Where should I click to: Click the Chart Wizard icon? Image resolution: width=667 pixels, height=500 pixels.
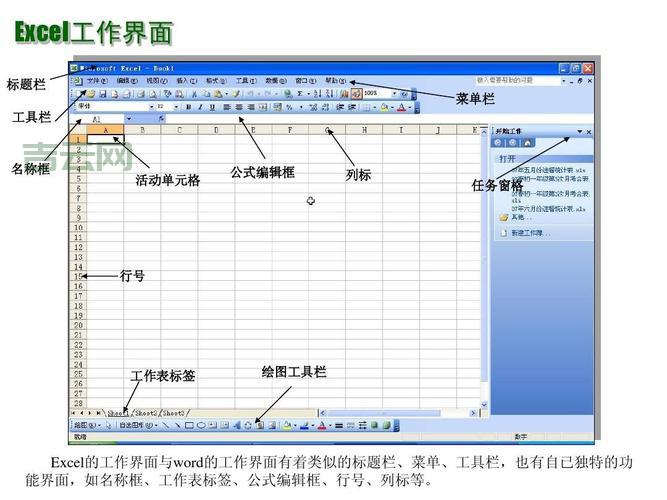point(345,94)
